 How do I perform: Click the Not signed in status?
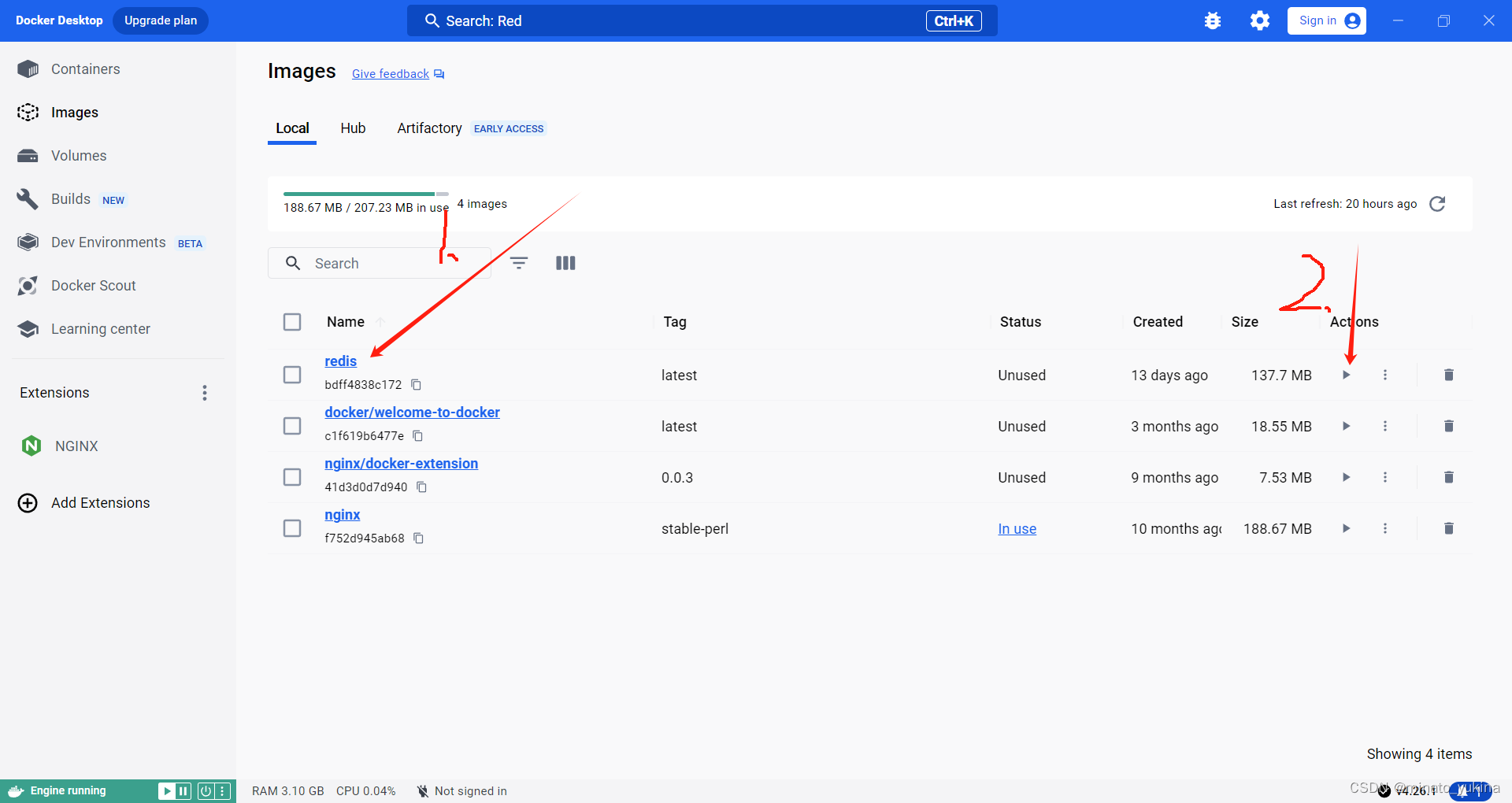tap(462, 791)
